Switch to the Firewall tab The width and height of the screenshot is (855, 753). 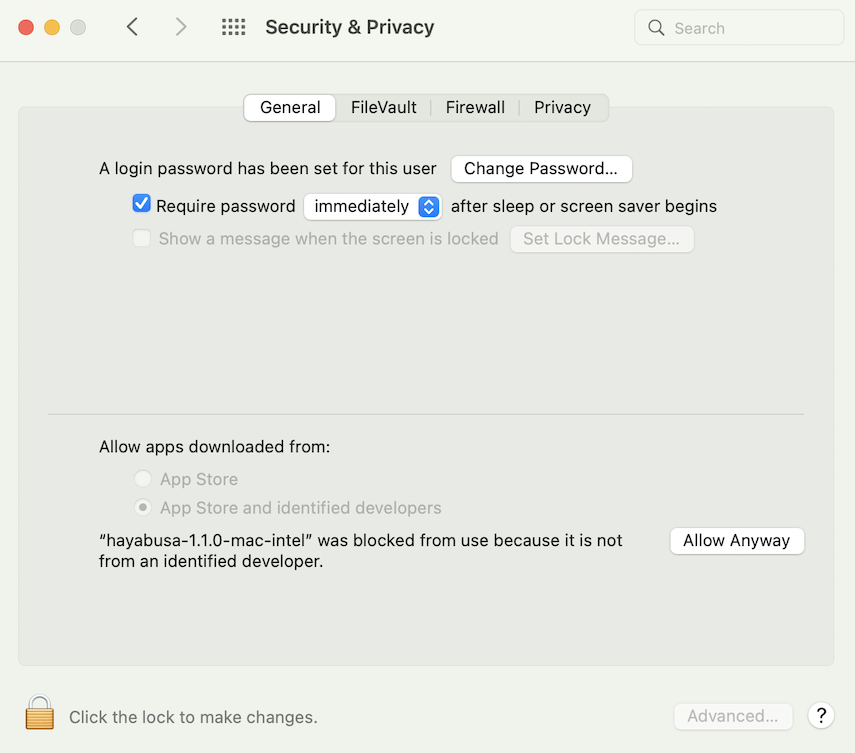point(475,107)
